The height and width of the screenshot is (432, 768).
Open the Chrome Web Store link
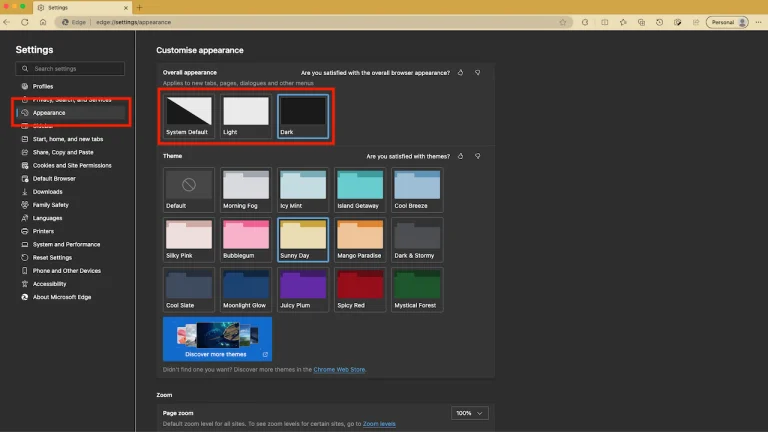[339, 369]
